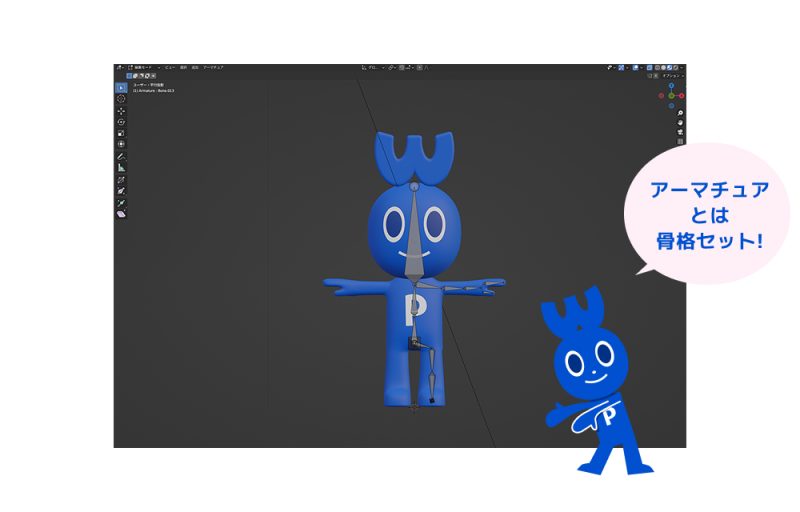This screenshot has width=800, height=512.
Task: Choose the Move tool
Action: (x=121, y=111)
